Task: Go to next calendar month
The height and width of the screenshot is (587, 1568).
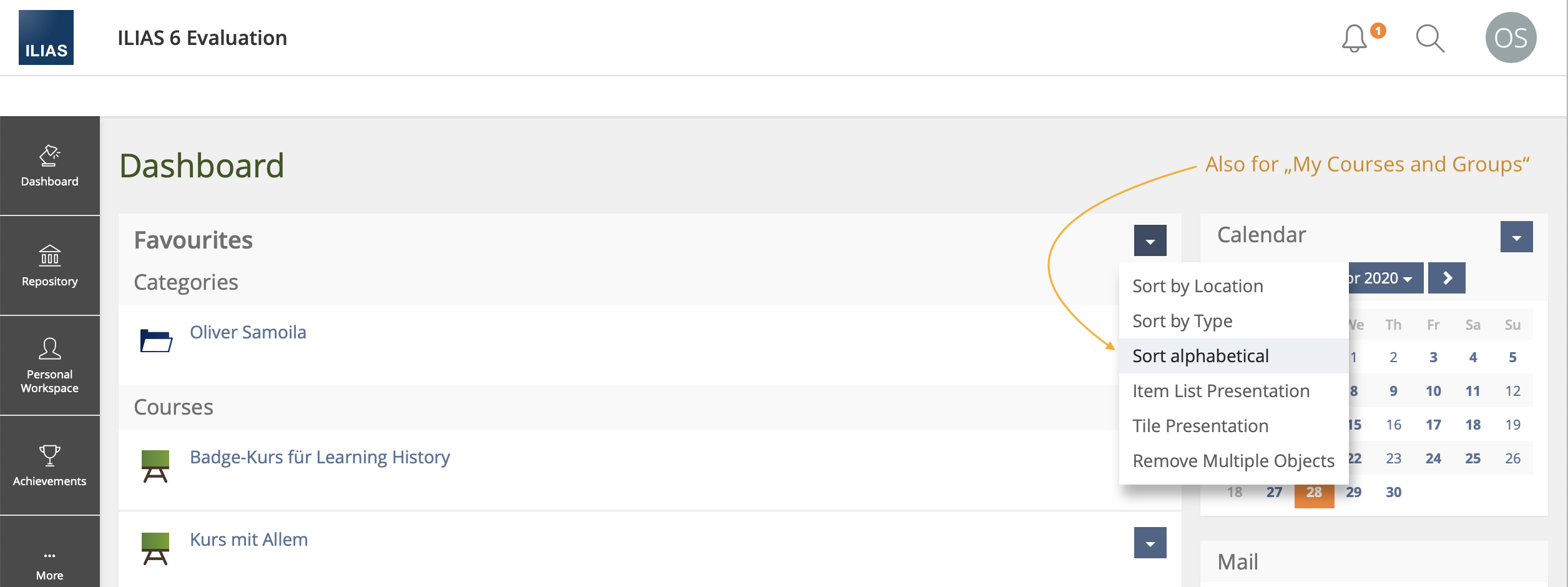Action: point(1446,278)
